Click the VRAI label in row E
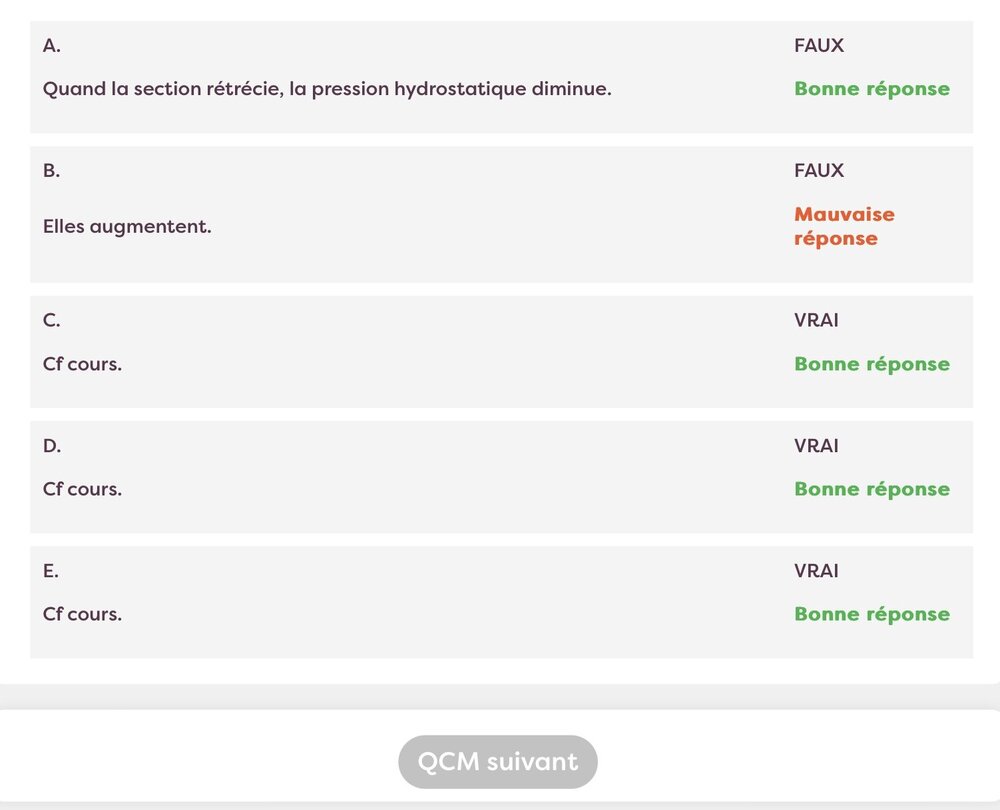This screenshot has height=810, width=1000. coord(816,571)
